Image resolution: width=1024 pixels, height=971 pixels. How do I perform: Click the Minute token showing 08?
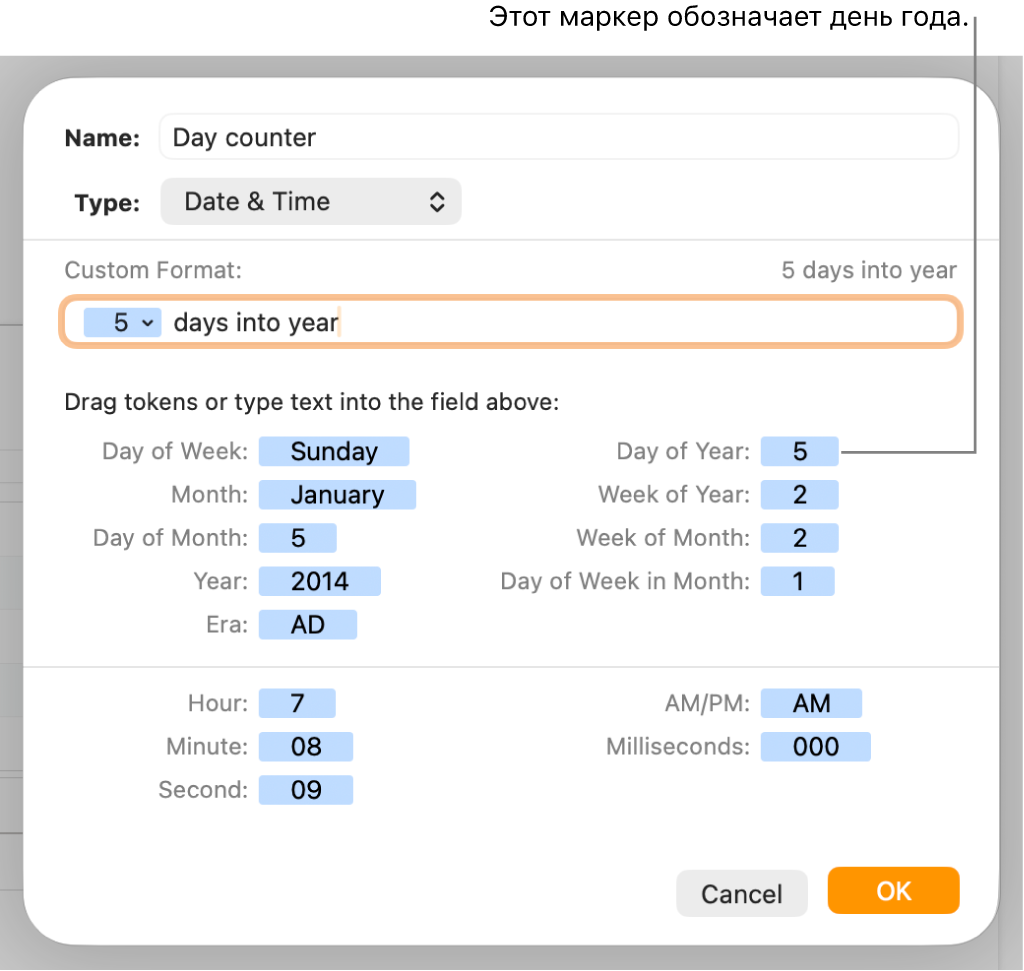point(306,746)
